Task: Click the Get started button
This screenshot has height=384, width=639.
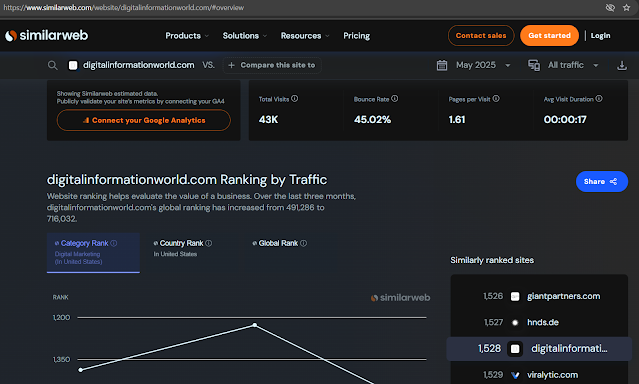Action: point(549,35)
